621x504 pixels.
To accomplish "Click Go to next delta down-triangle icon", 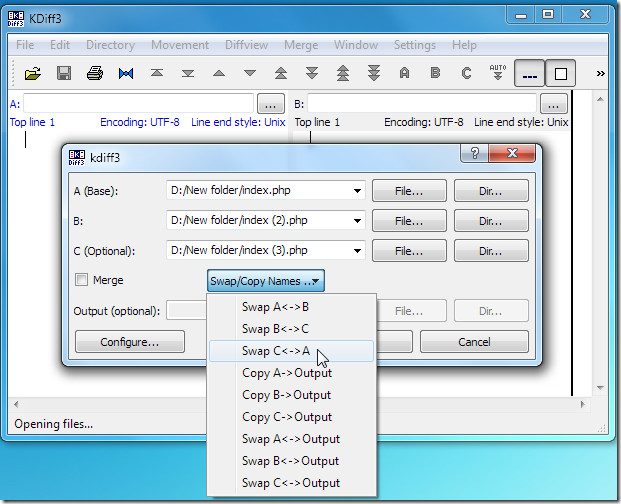I will (x=250, y=73).
